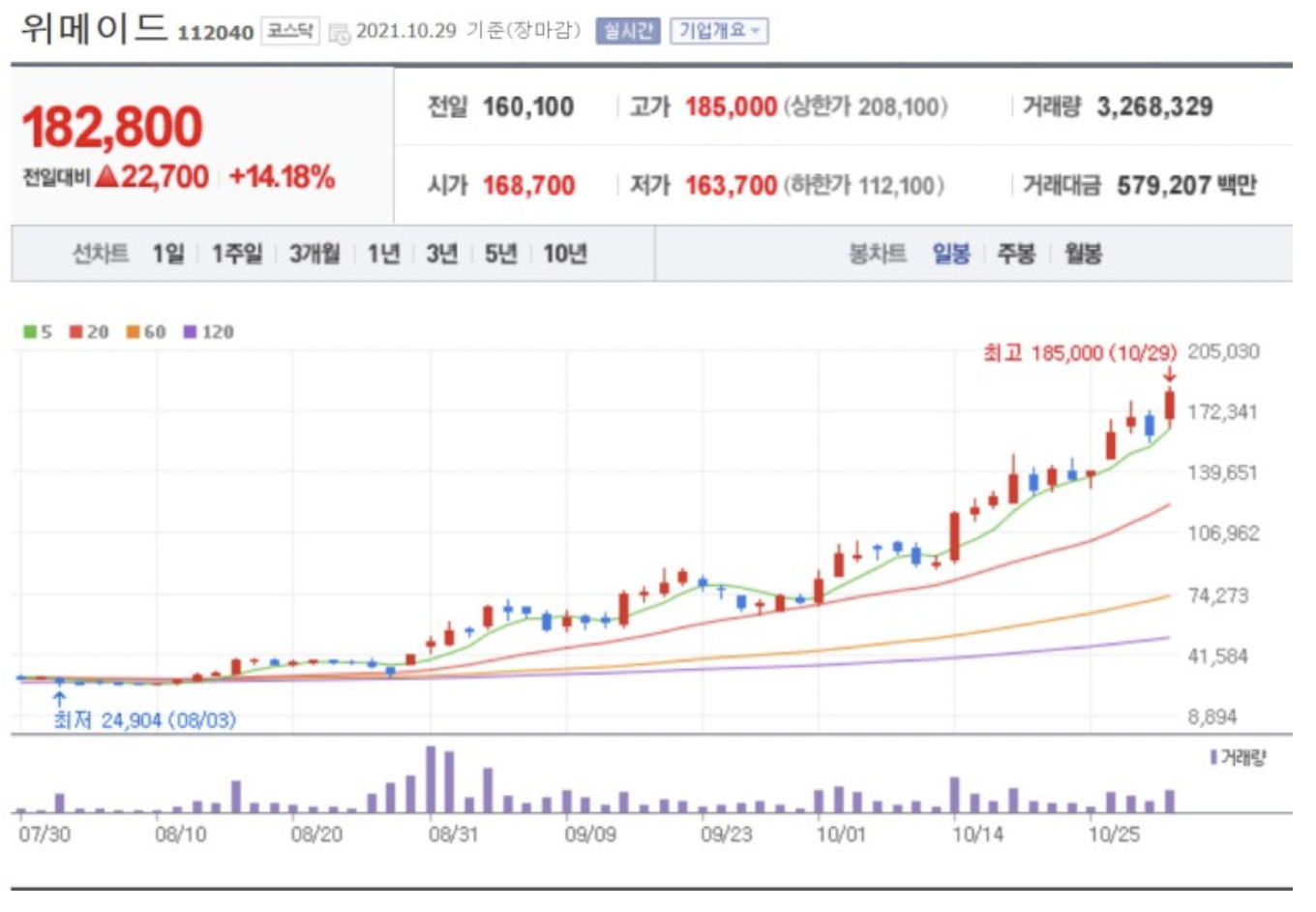
Task: Click the low price value 163,700
Action: (731, 185)
